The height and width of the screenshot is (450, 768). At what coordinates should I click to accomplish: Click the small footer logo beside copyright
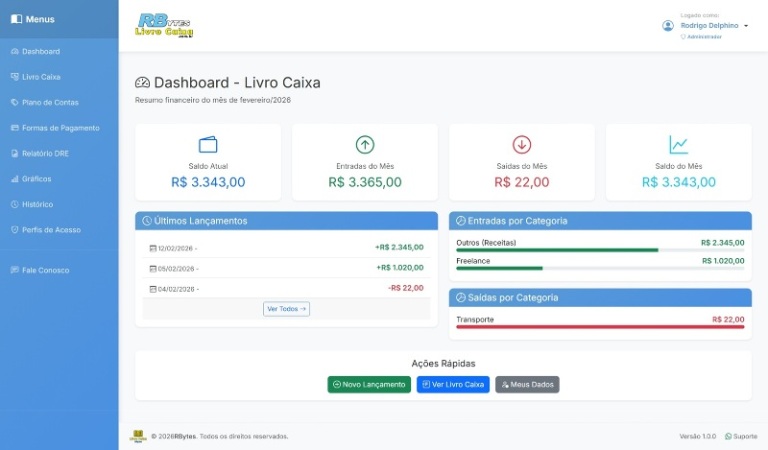coord(138,436)
